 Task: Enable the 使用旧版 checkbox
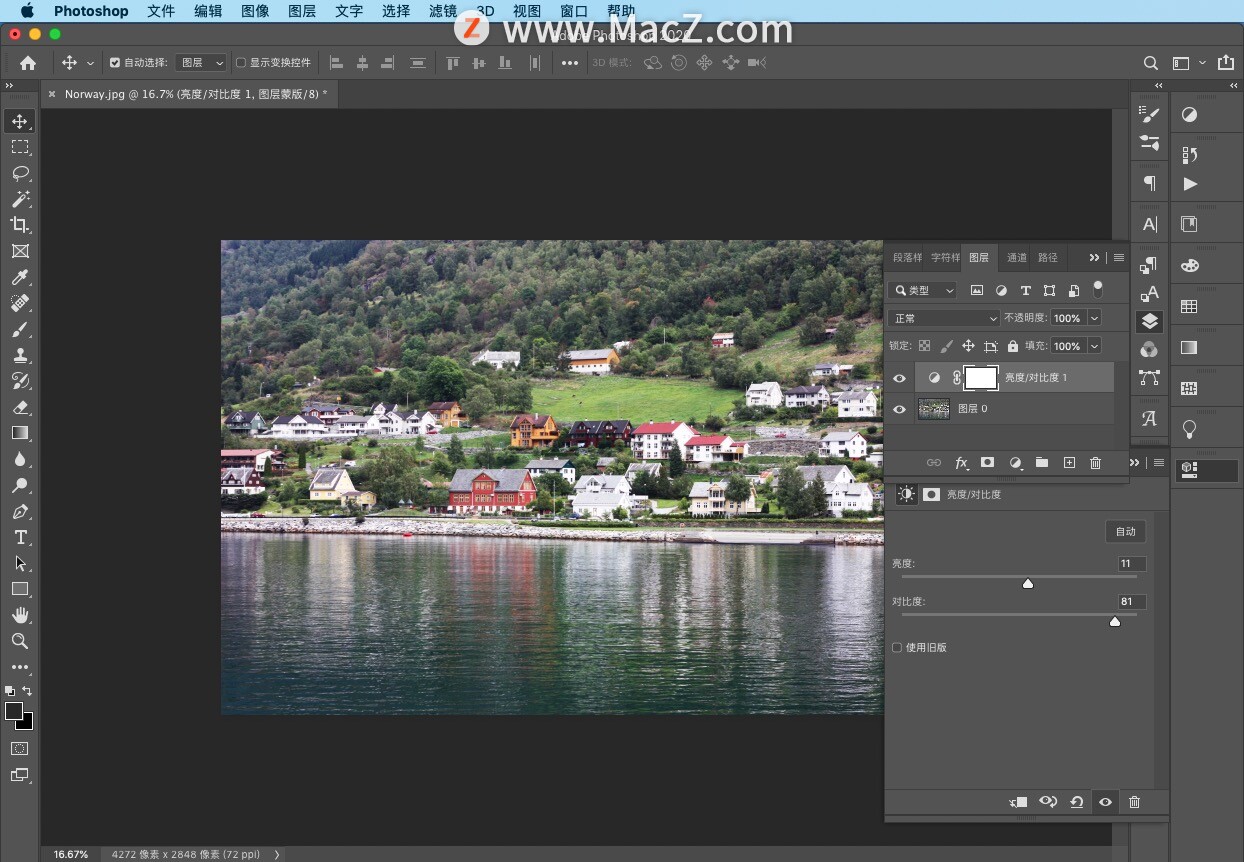[897, 648]
